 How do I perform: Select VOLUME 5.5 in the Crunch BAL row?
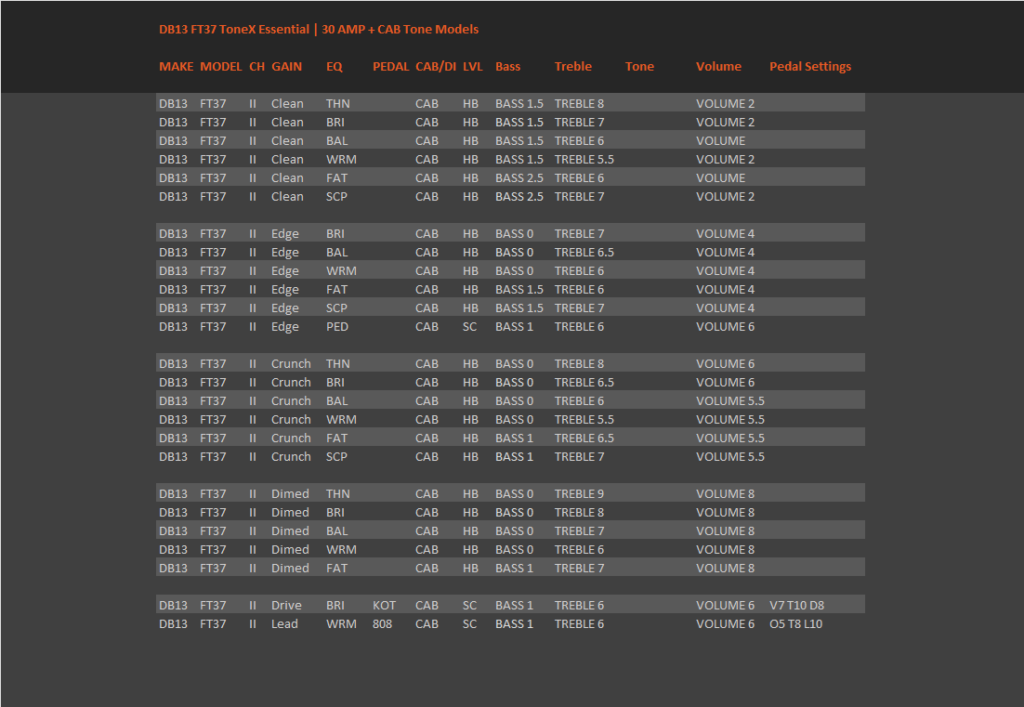(x=730, y=401)
